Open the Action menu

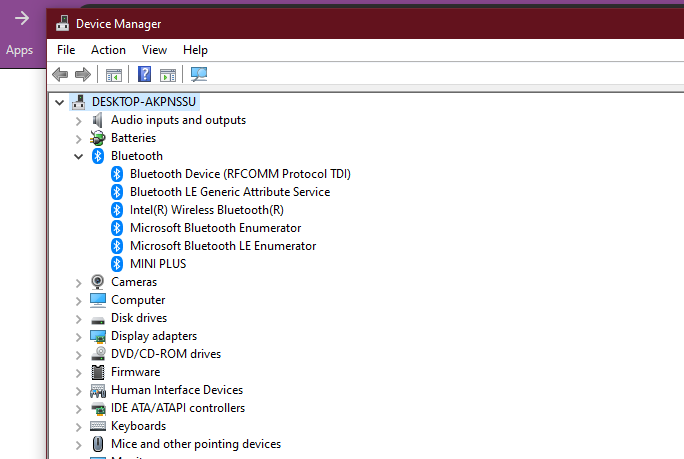tap(108, 50)
